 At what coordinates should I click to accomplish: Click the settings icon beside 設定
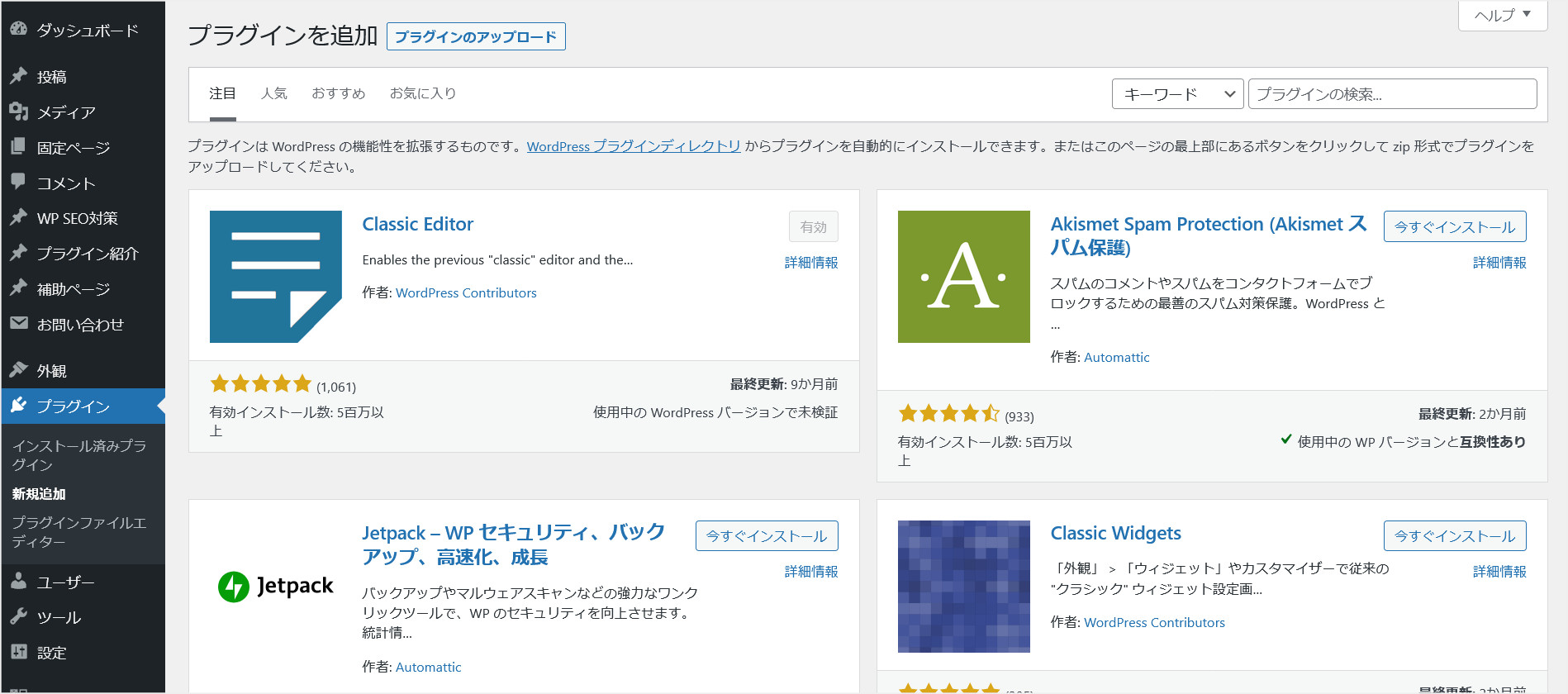tap(18, 652)
